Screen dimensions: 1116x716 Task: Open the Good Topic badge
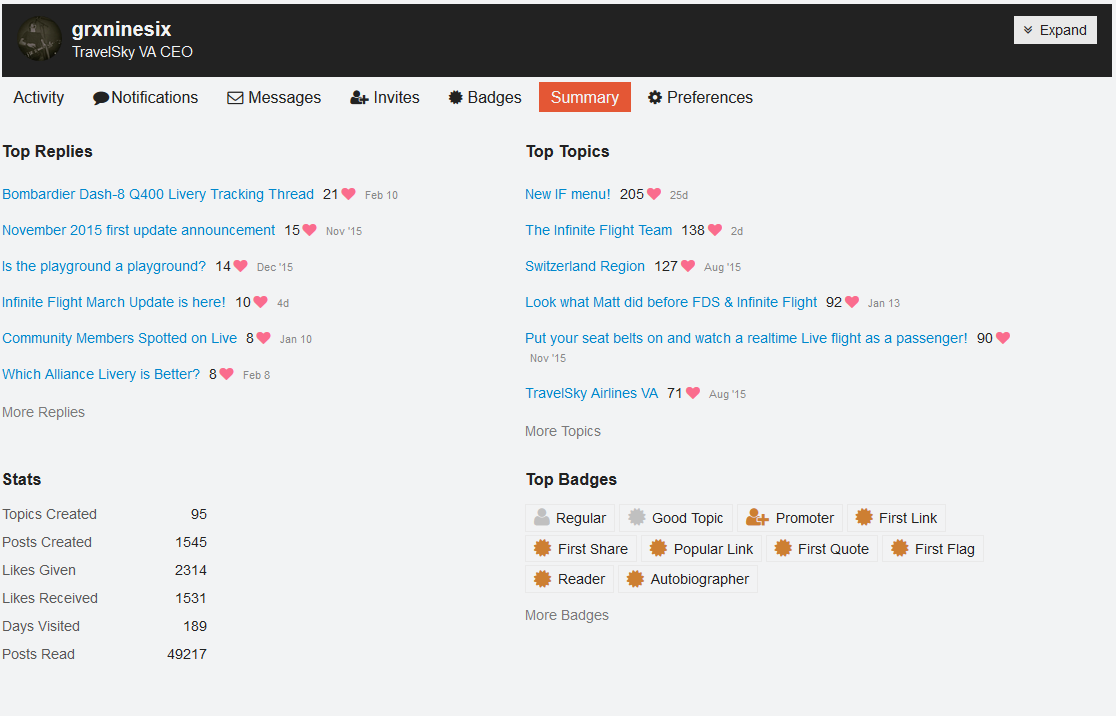coord(676,518)
